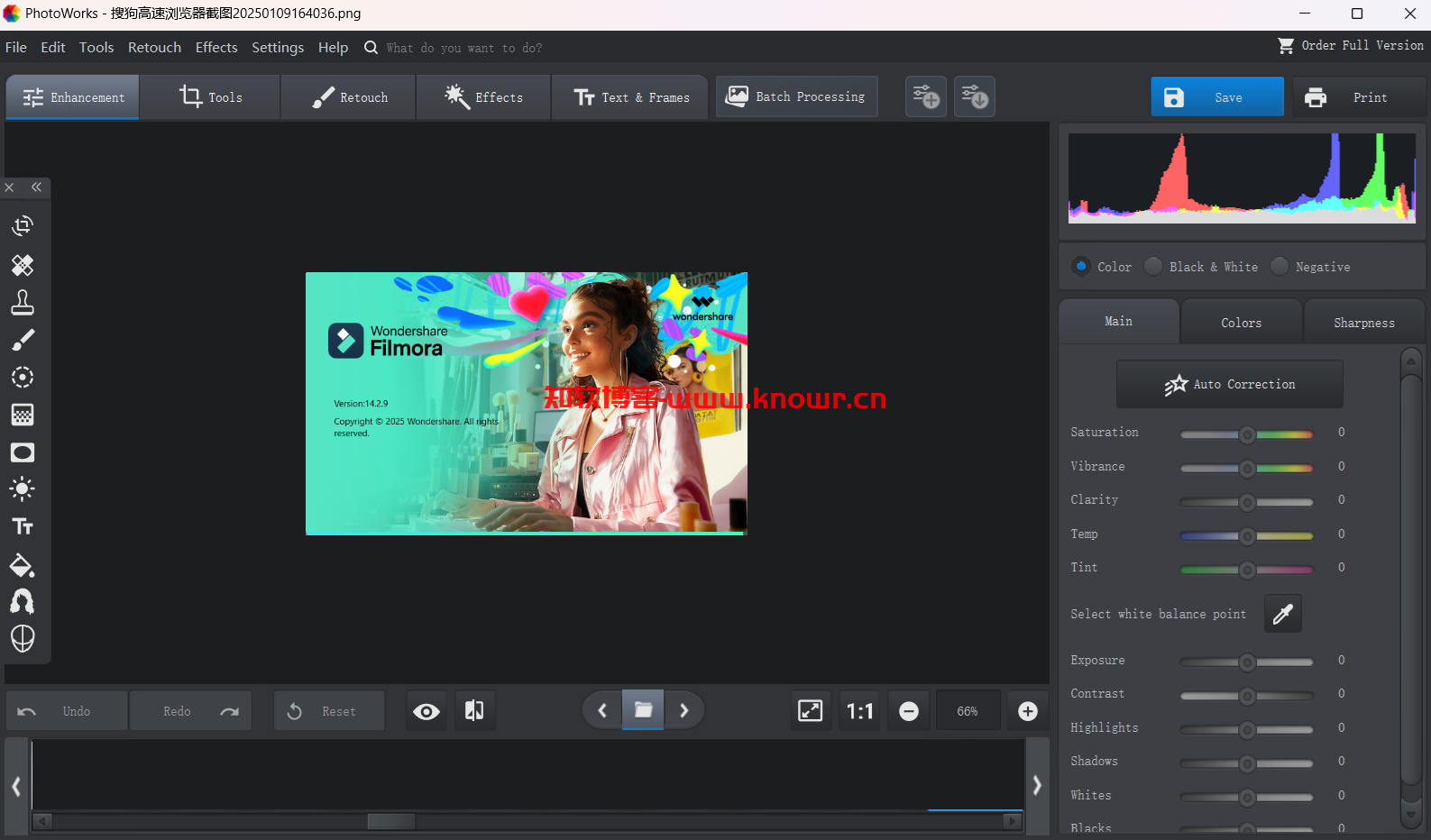Open folder browse button in navigation bar
Image resolution: width=1431 pixels, height=840 pixels.
643,710
